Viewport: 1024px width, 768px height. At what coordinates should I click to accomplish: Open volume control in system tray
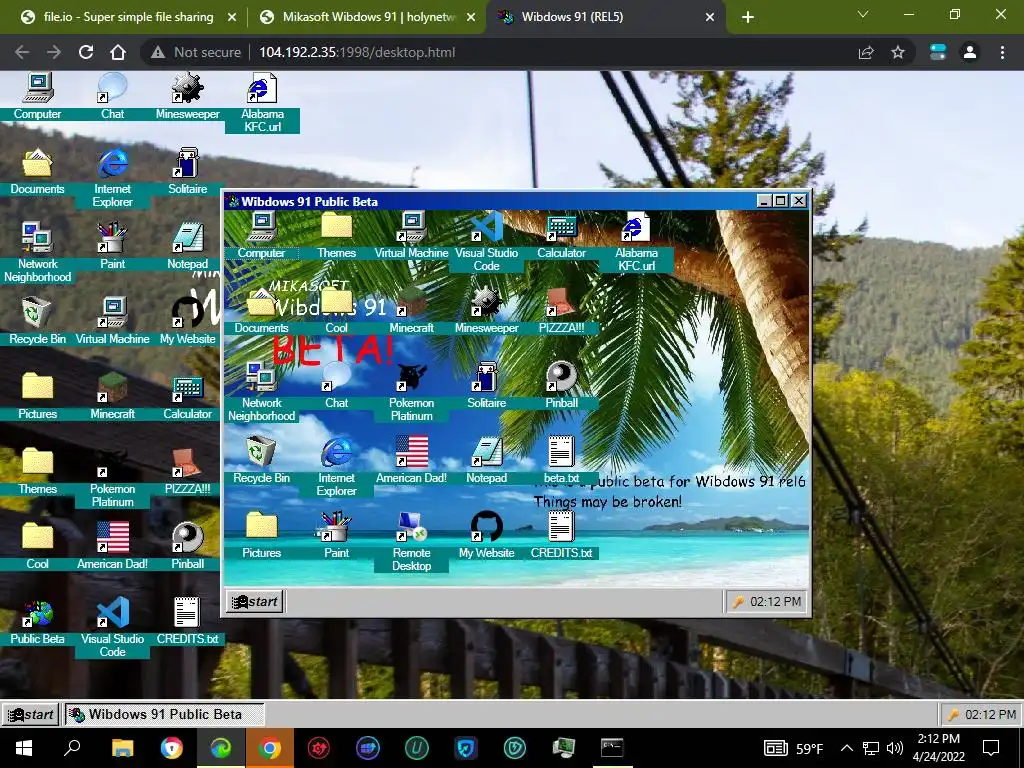(895, 748)
